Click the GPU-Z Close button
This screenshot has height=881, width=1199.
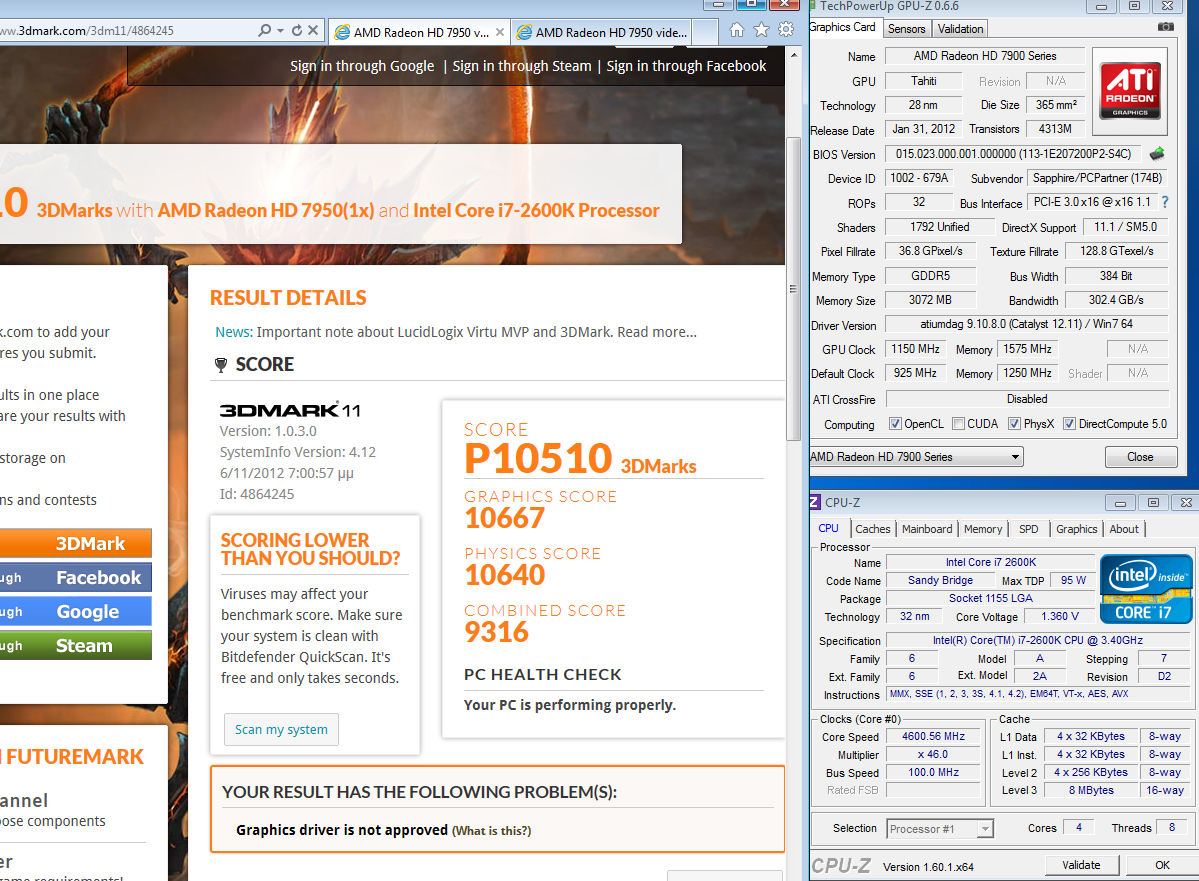tap(1140, 457)
